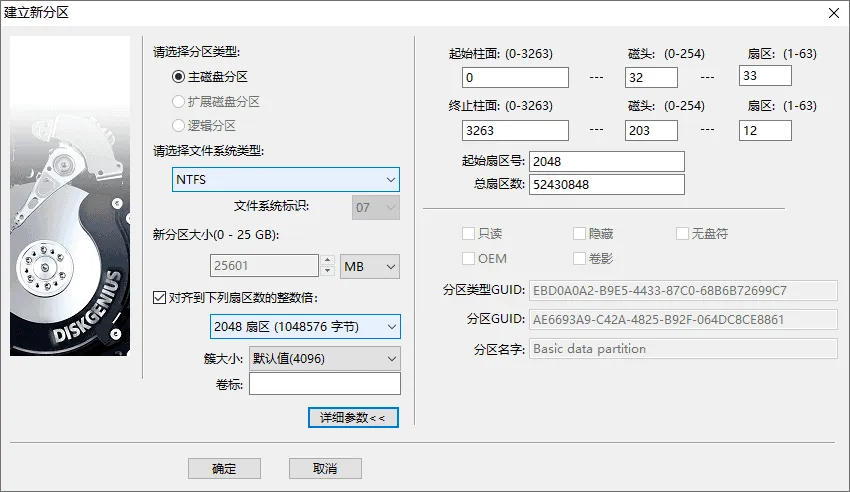850x492 pixels.
Task: Toggle the 卷影 checkbox
Action: coord(579,258)
